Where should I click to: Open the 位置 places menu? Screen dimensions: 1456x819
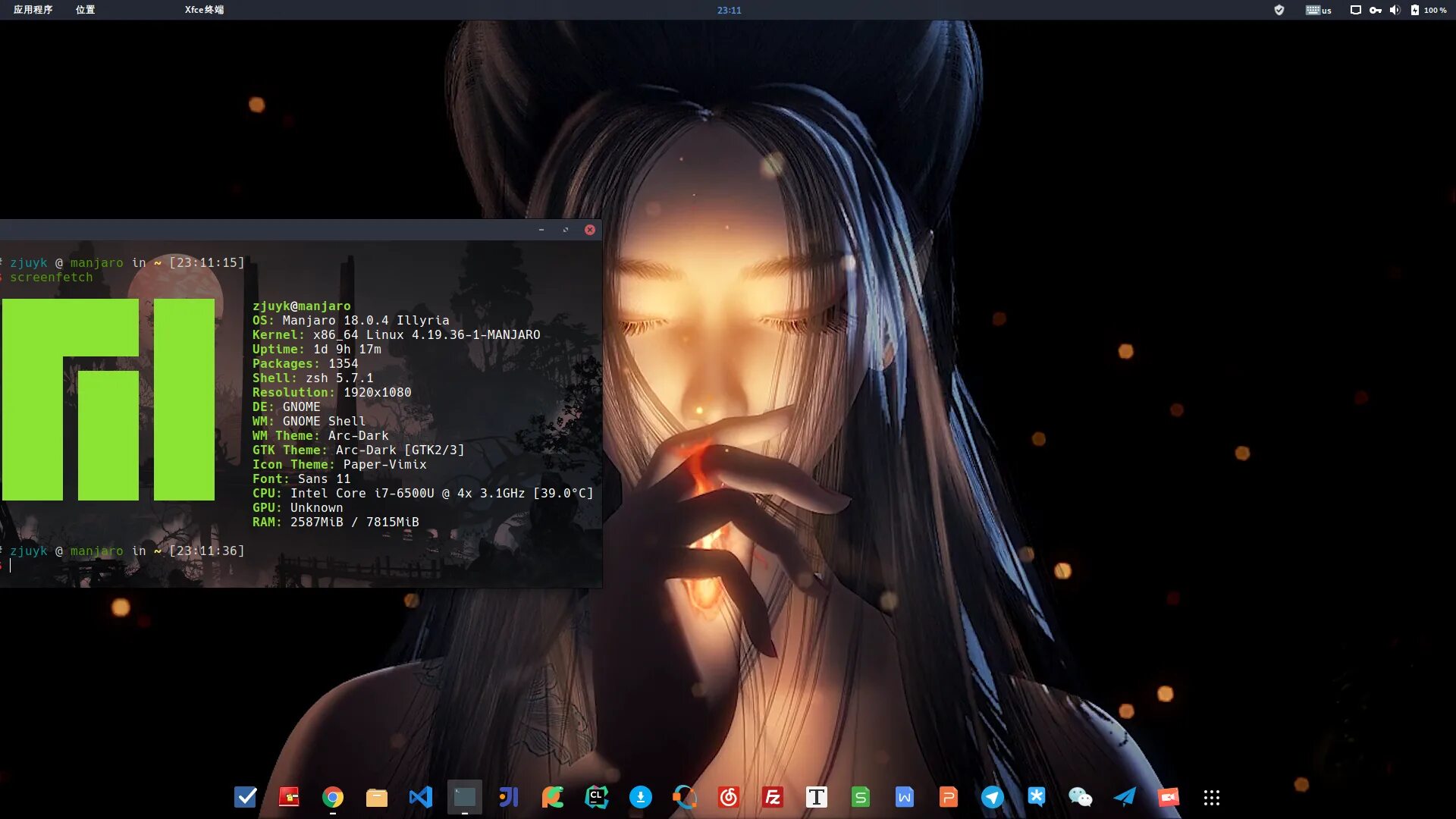point(85,10)
